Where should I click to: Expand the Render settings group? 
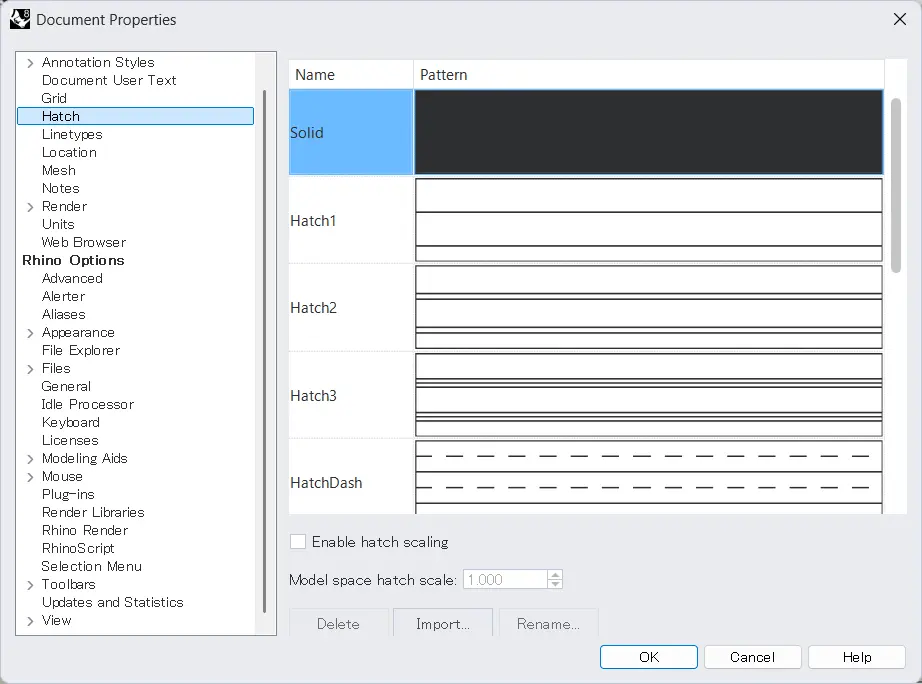click(x=30, y=206)
